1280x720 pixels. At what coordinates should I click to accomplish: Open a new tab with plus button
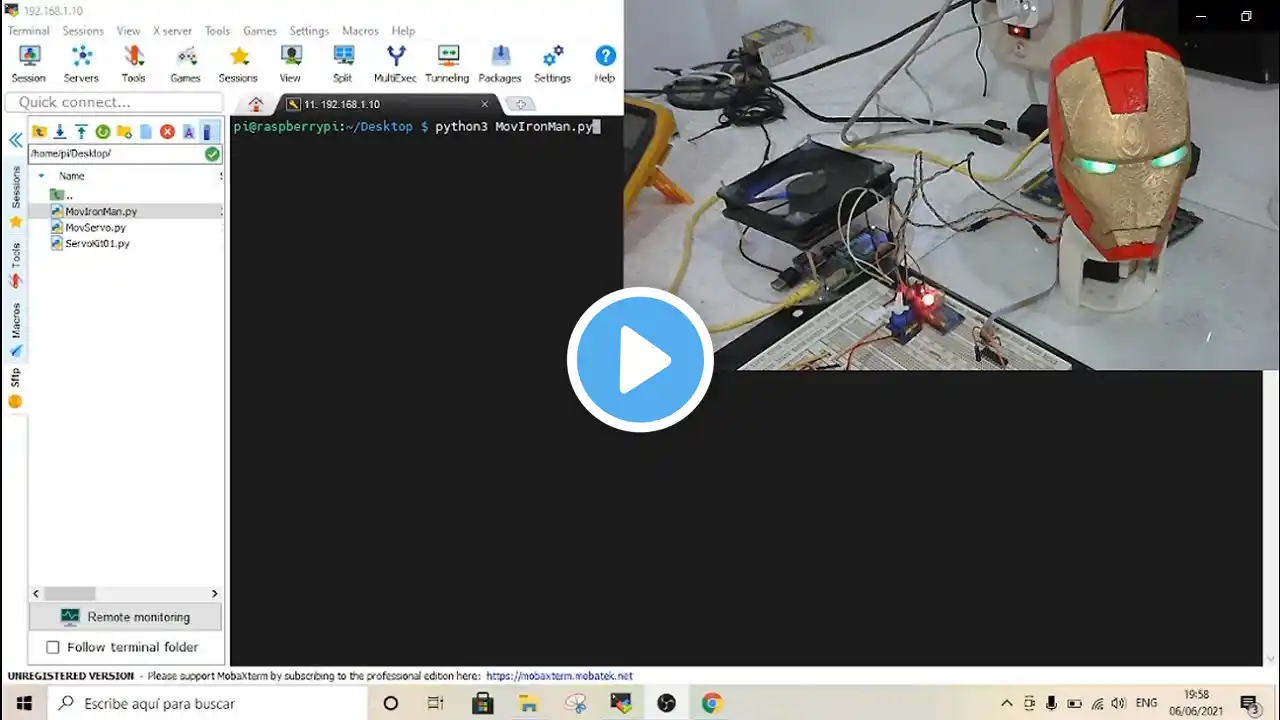coord(520,104)
